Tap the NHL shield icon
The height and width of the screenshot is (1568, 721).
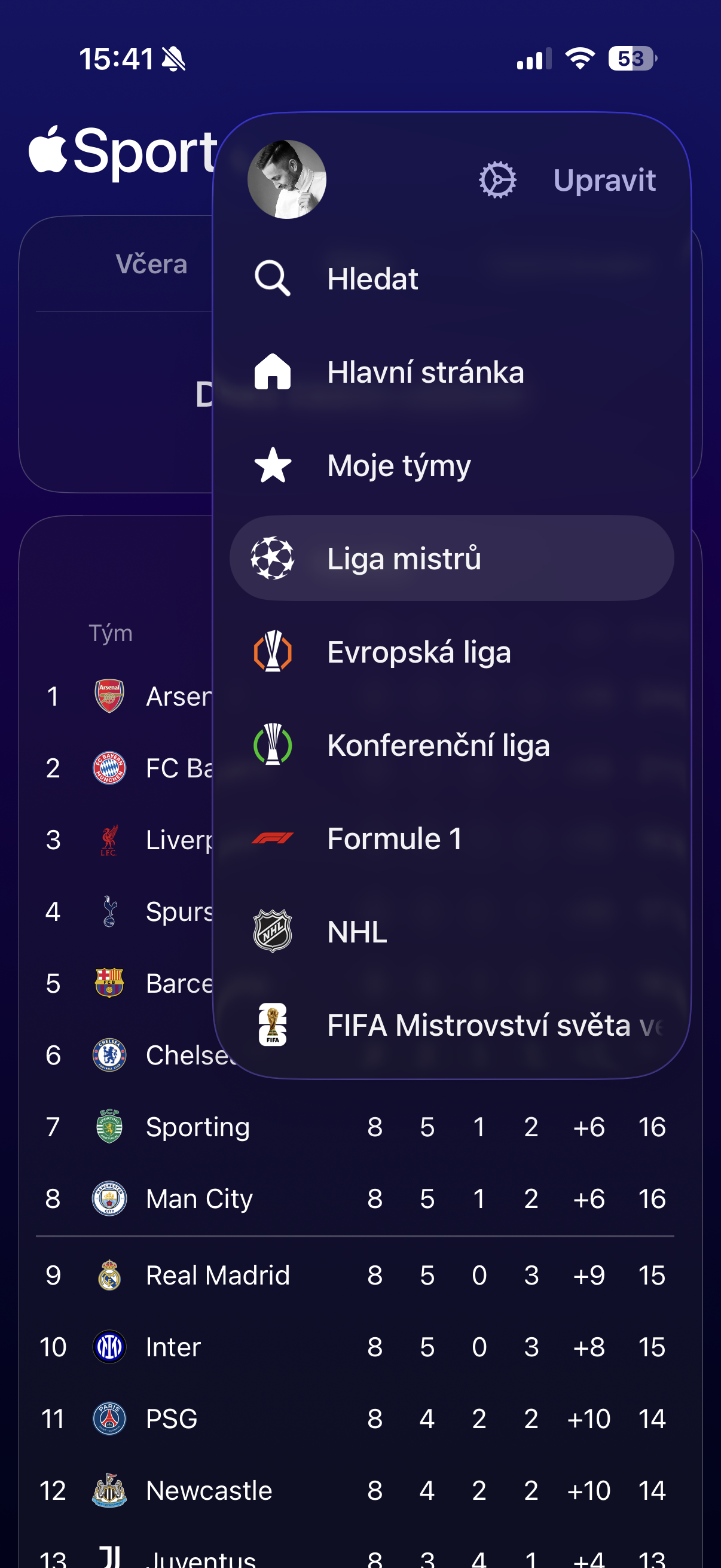pyautogui.click(x=272, y=931)
